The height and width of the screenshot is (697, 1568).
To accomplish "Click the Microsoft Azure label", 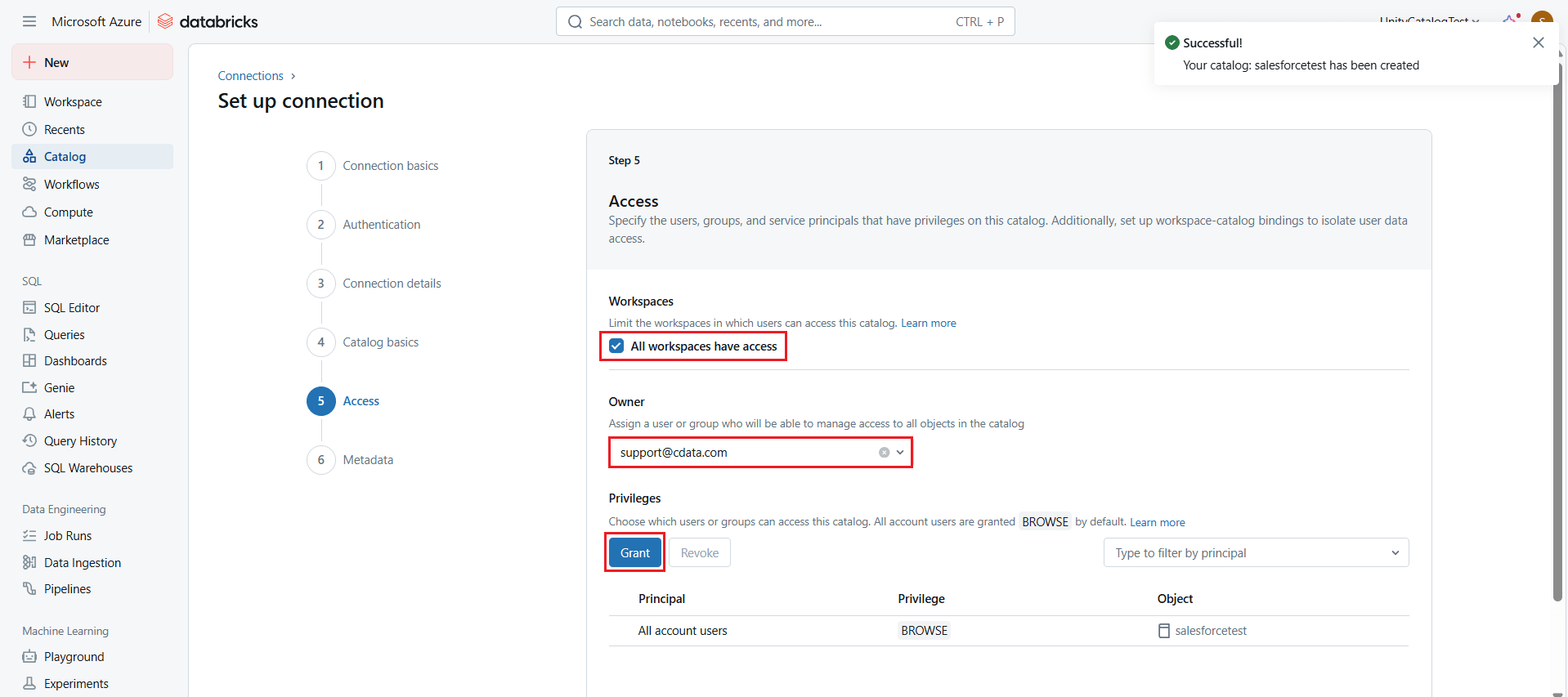I will pos(96,21).
